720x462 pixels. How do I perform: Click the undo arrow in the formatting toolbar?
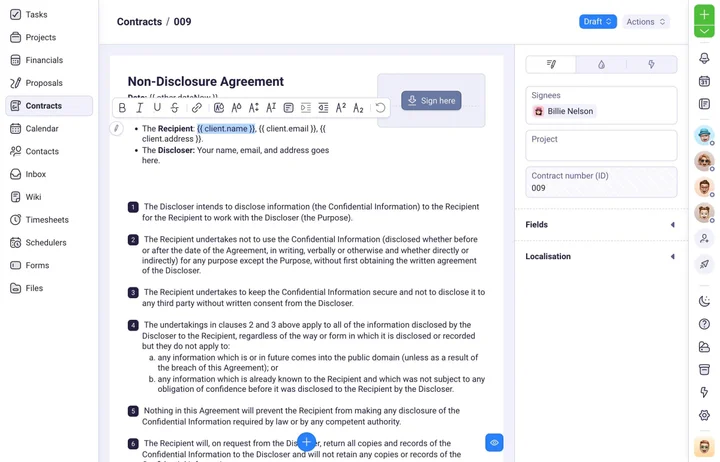click(380, 108)
